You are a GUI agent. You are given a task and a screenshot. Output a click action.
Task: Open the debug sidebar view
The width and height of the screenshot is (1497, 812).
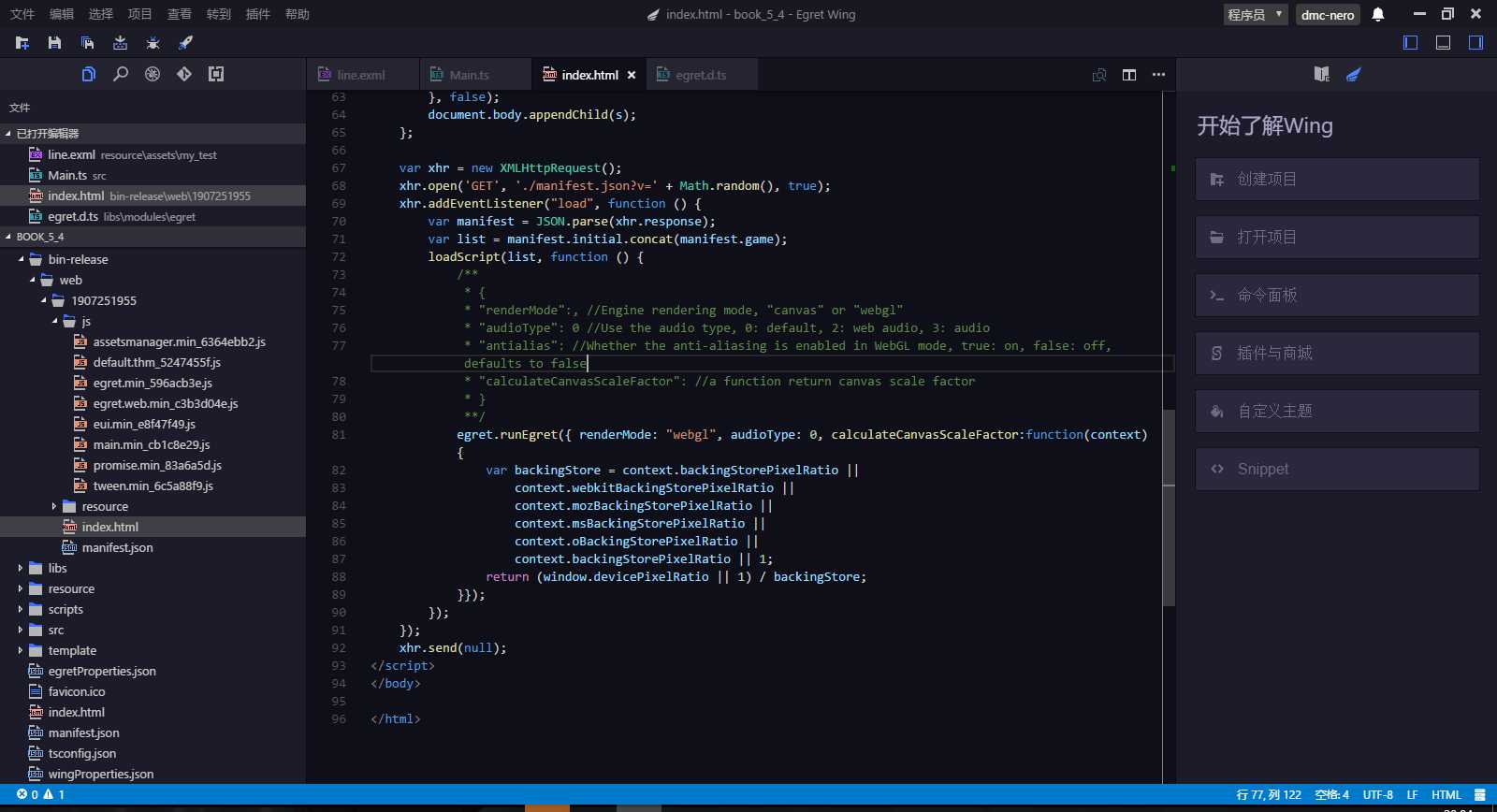tap(153, 74)
